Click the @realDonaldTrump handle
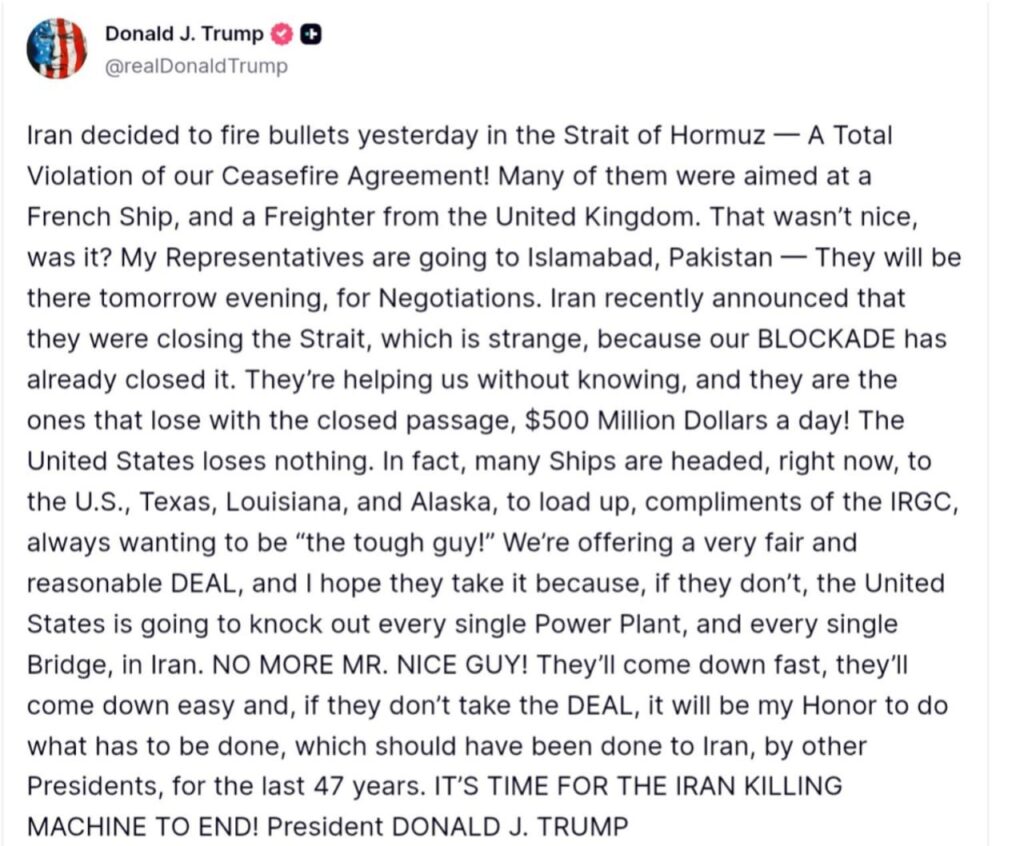Screen dimensions: 1024x846 (x=196, y=66)
